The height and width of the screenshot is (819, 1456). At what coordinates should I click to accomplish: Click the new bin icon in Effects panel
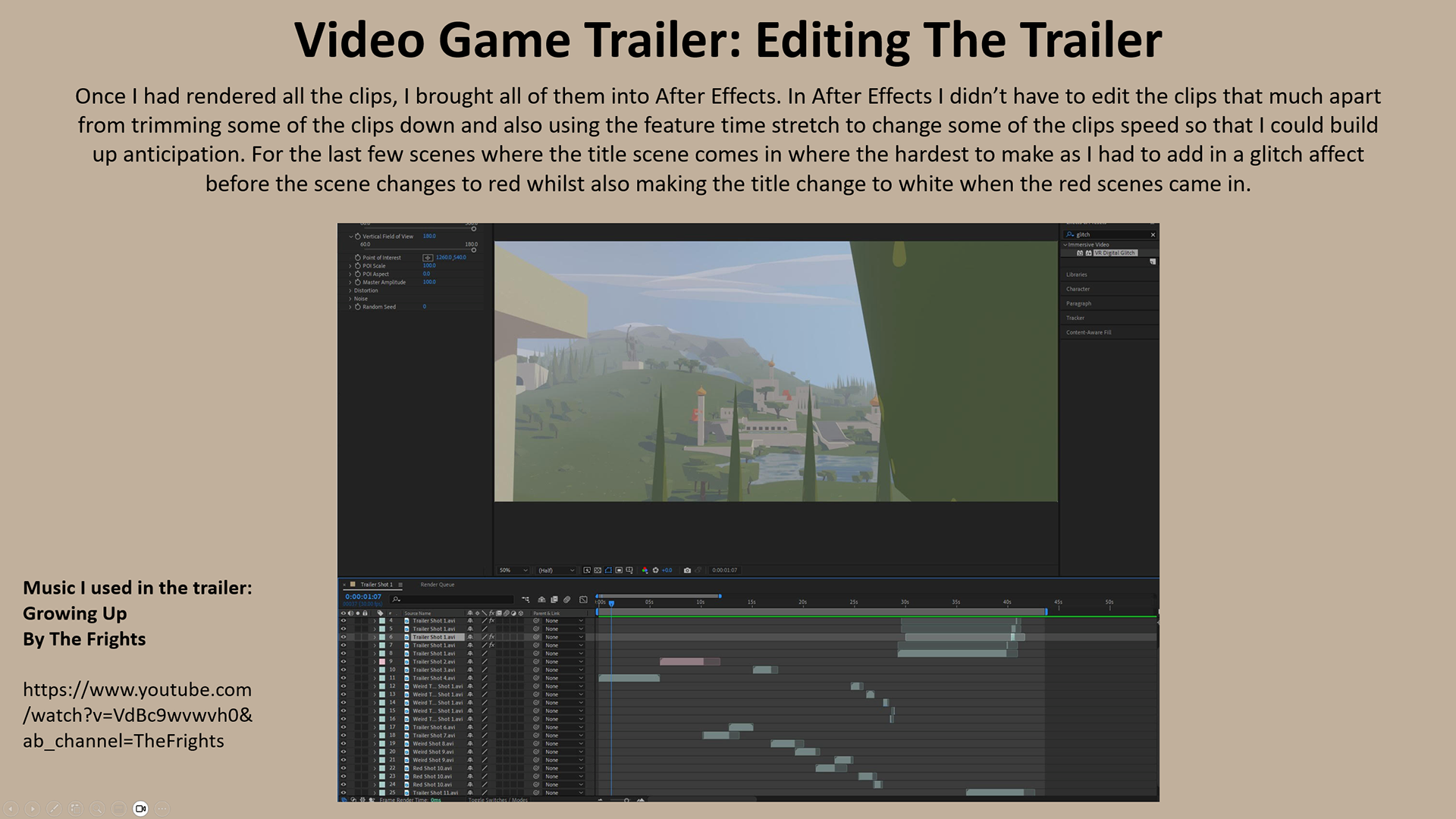point(1153,262)
